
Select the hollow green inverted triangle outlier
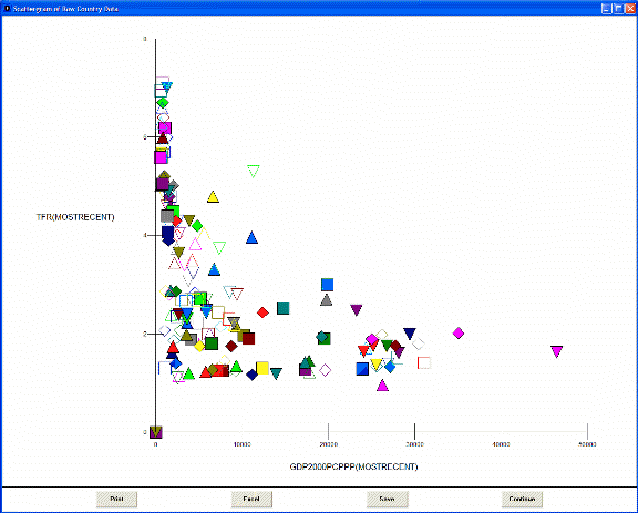pyautogui.click(x=253, y=171)
